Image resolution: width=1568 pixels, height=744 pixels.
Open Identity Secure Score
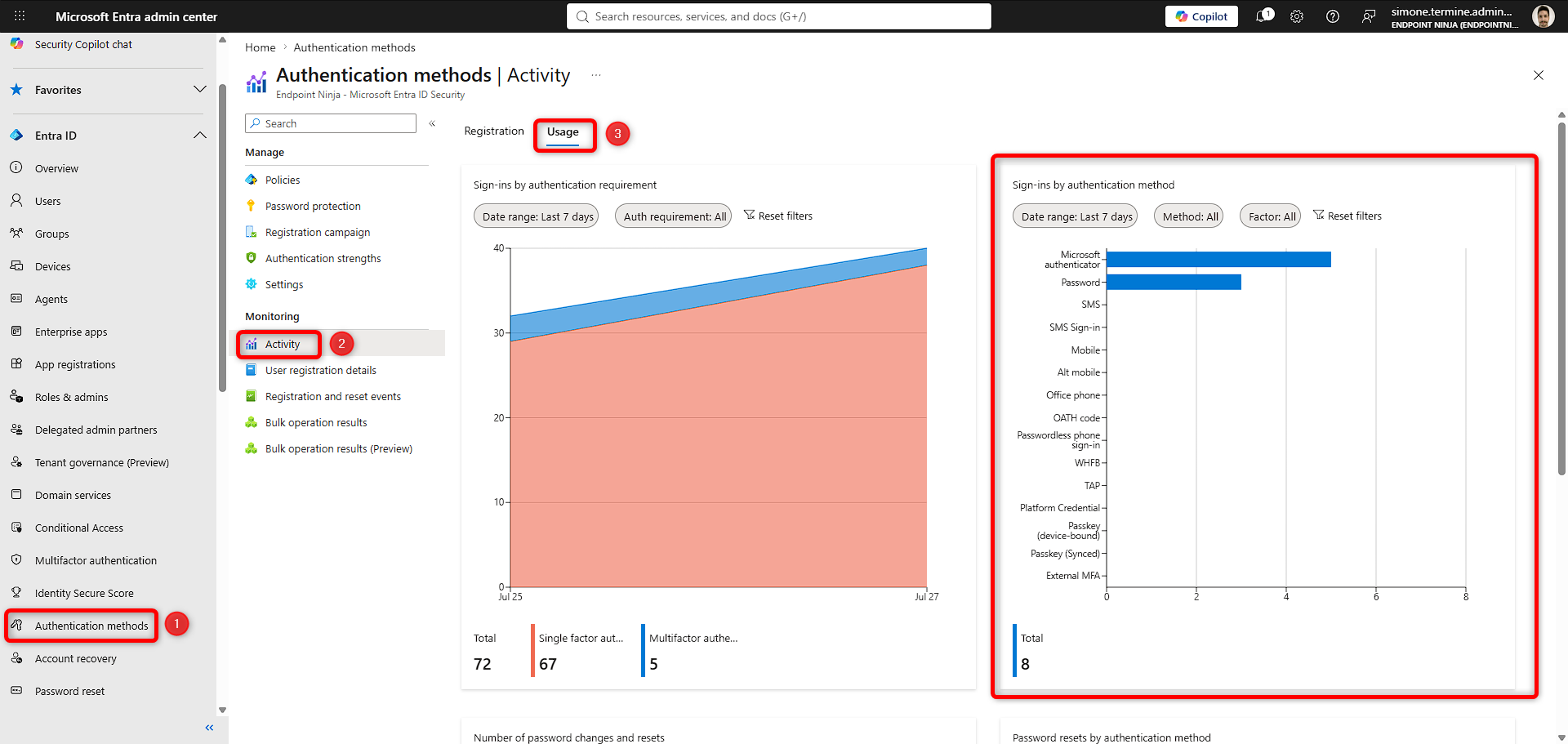click(x=84, y=593)
